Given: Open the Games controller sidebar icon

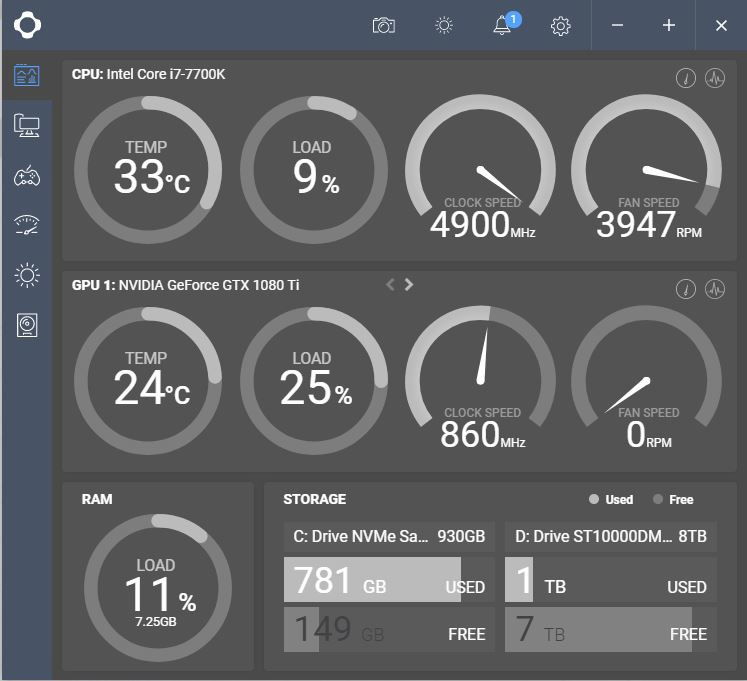Looking at the screenshot, I should 27,176.
